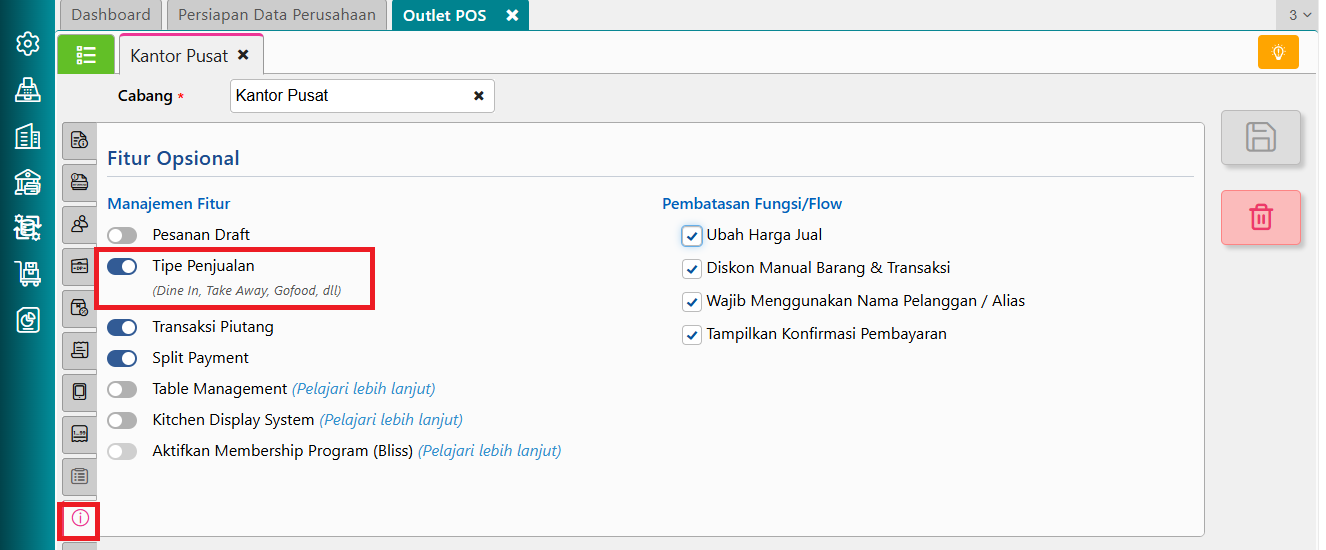Click the orange lightbulb tips icon
Viewport: 1326px width, 550px height.
1278,52
